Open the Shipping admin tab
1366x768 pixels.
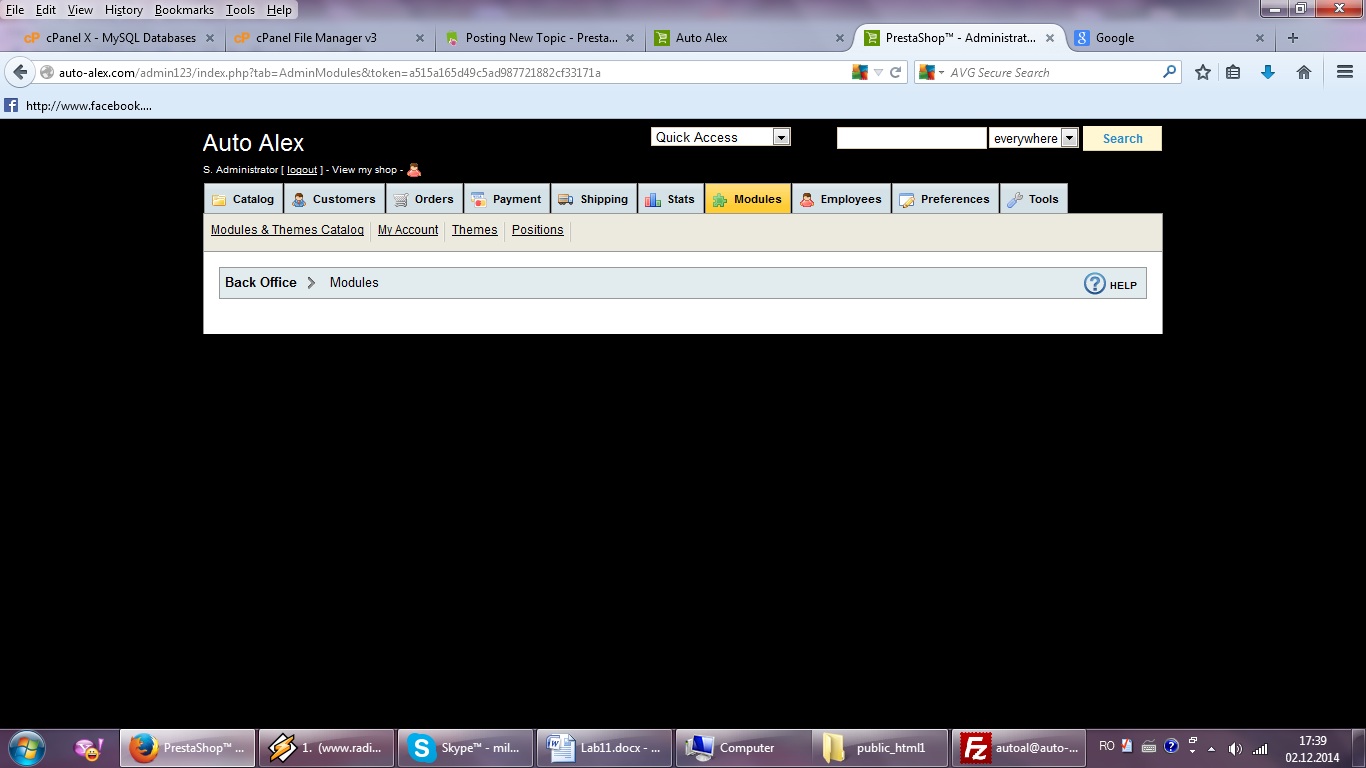tap(593, 199)
